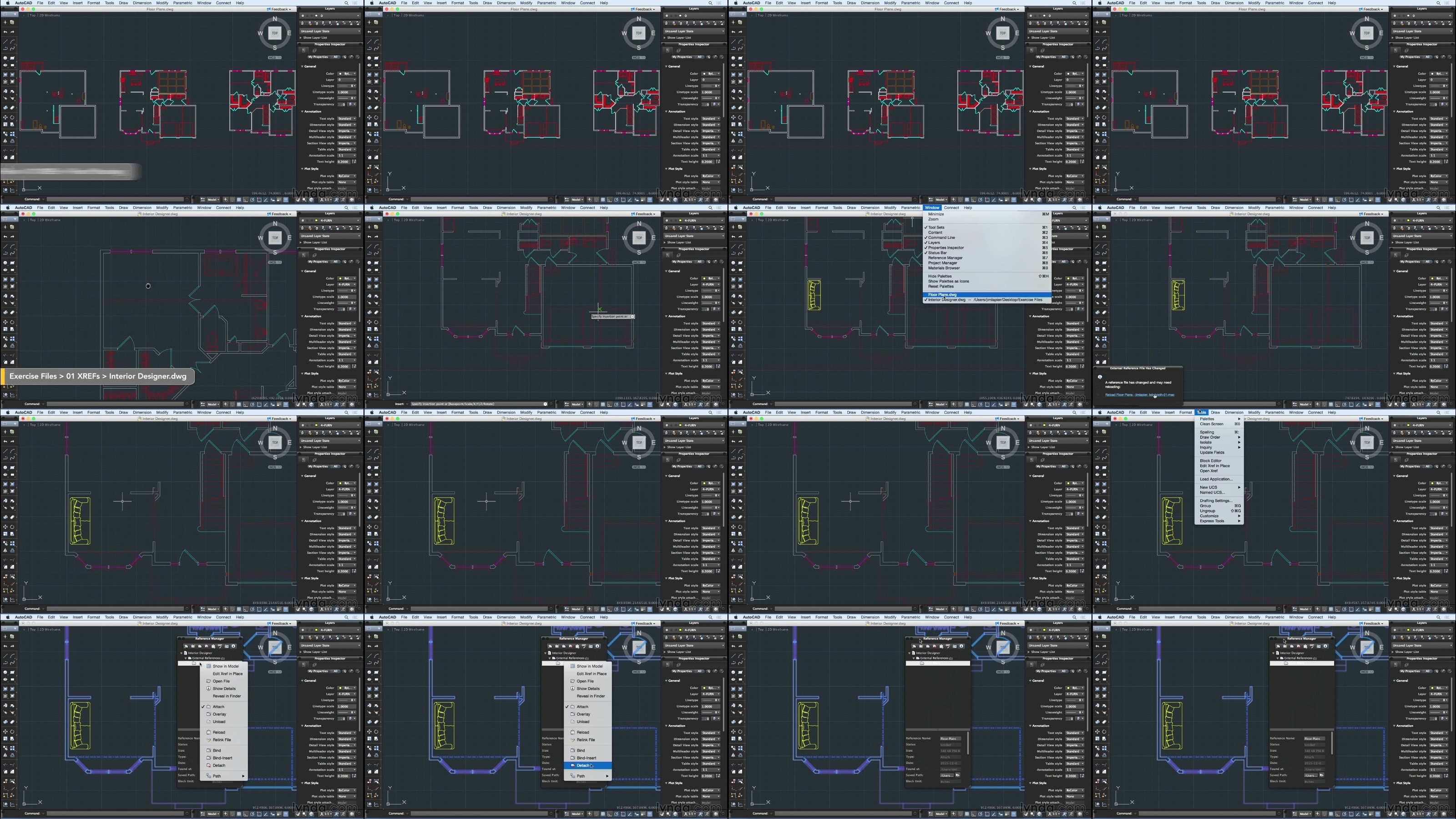Select Circle tool in Exercise Files caption frame

tap(5, 263)
